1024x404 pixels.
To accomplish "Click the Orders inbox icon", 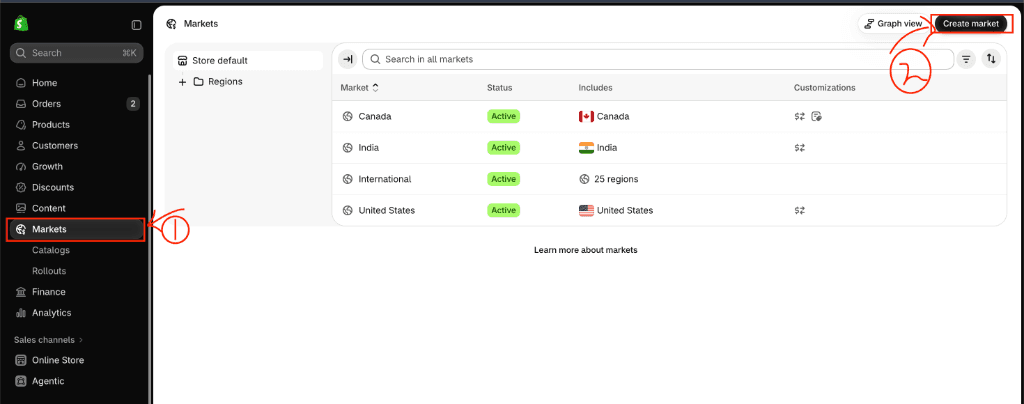I will click(21, 104).
